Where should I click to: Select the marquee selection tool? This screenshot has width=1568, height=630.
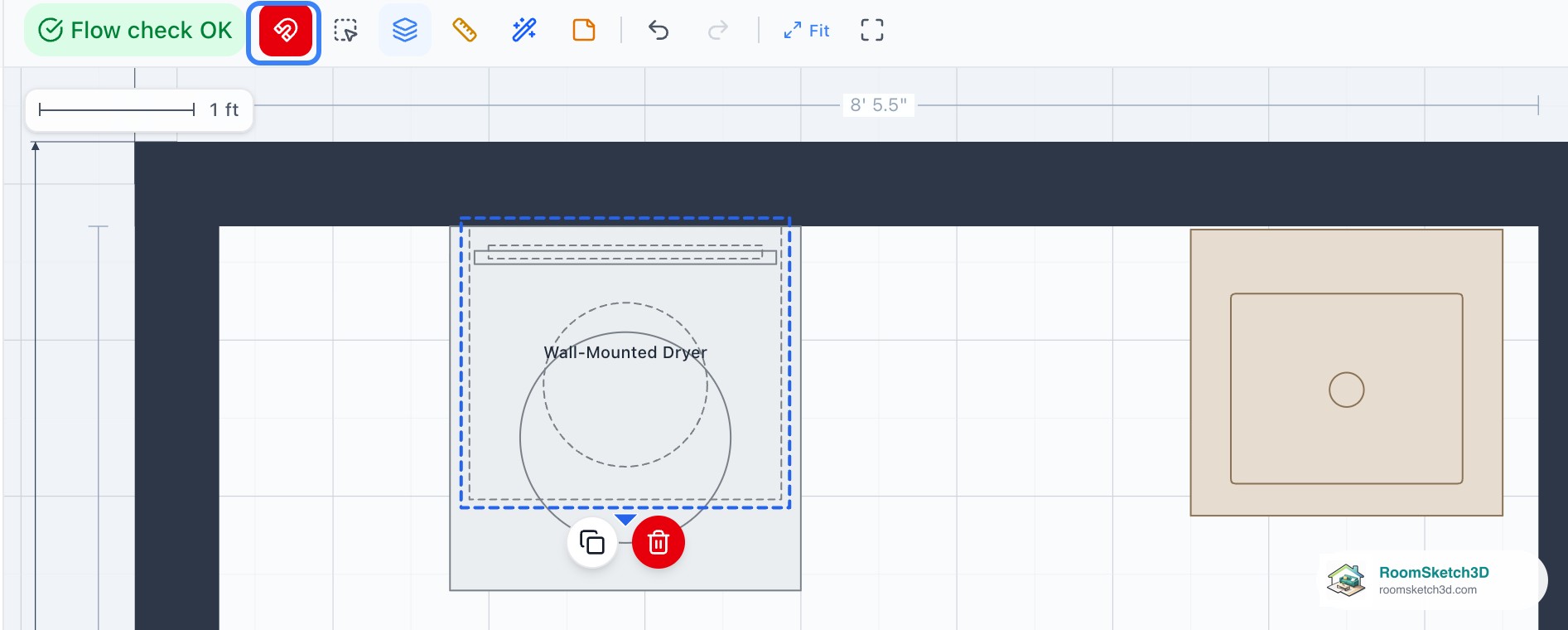345,31
